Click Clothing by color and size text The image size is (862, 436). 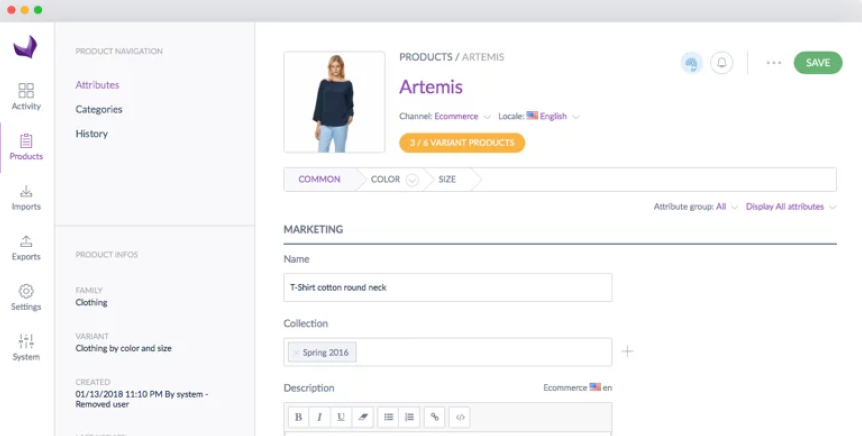click(123, 348)
